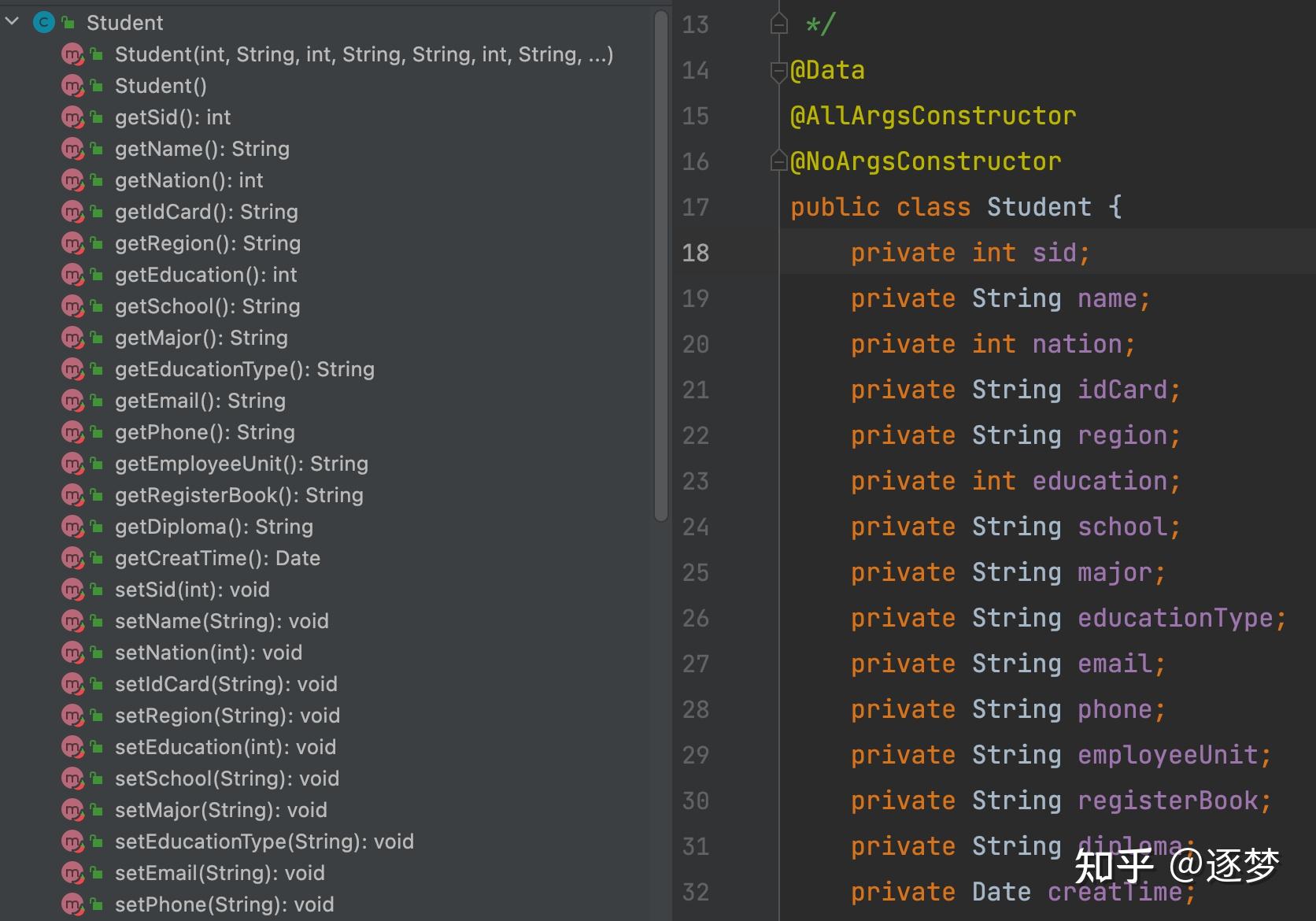Click the Student class name in editor
The image size is (1316, 921).
click(x=1039, y=207)
